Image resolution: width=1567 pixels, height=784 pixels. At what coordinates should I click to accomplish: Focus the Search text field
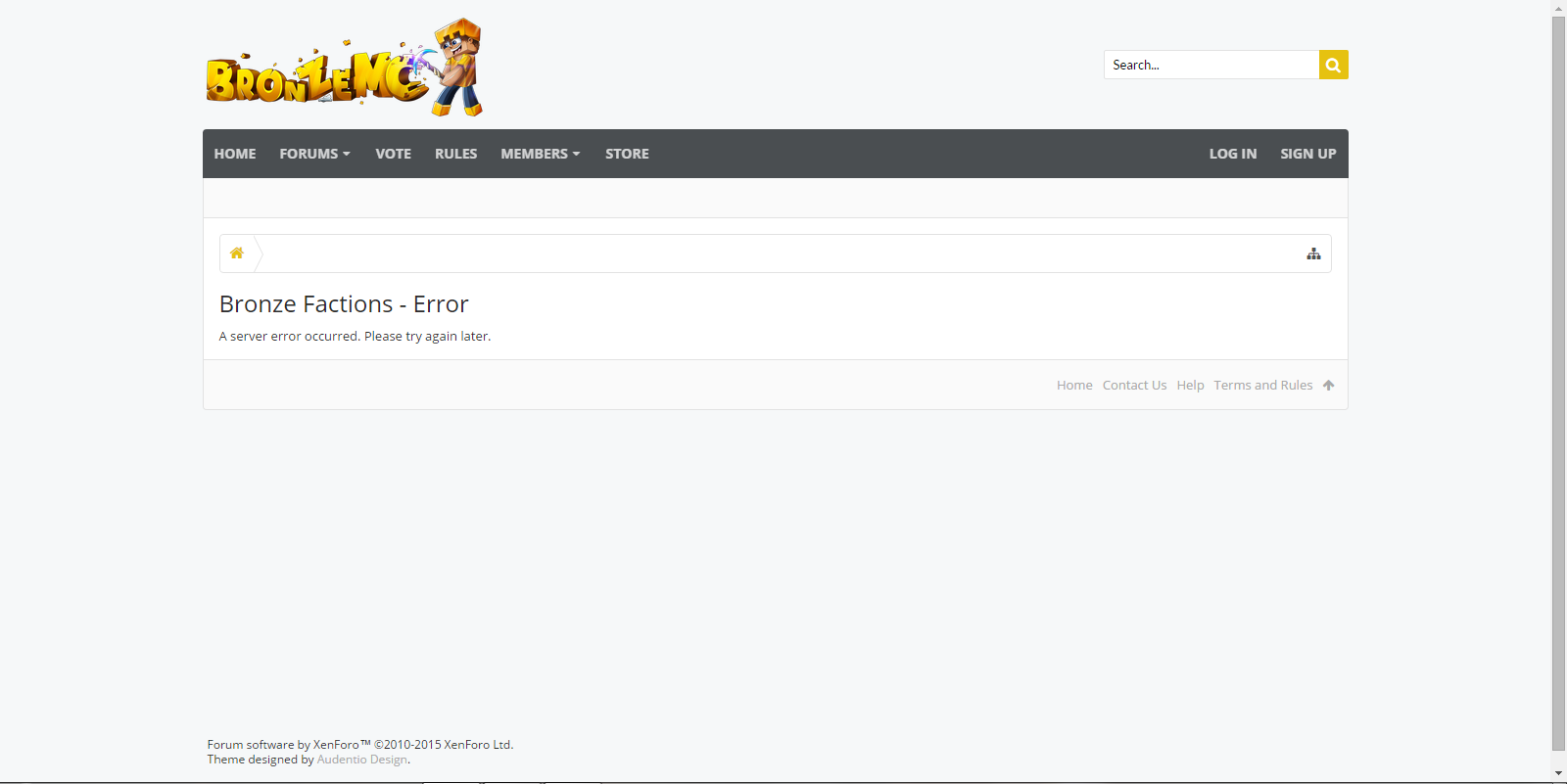(1211, 65)
